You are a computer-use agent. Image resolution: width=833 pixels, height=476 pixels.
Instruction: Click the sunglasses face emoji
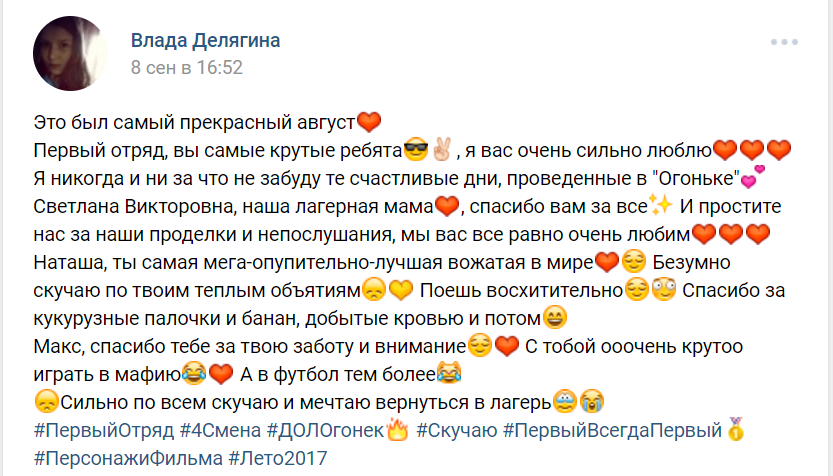(416, 150)
